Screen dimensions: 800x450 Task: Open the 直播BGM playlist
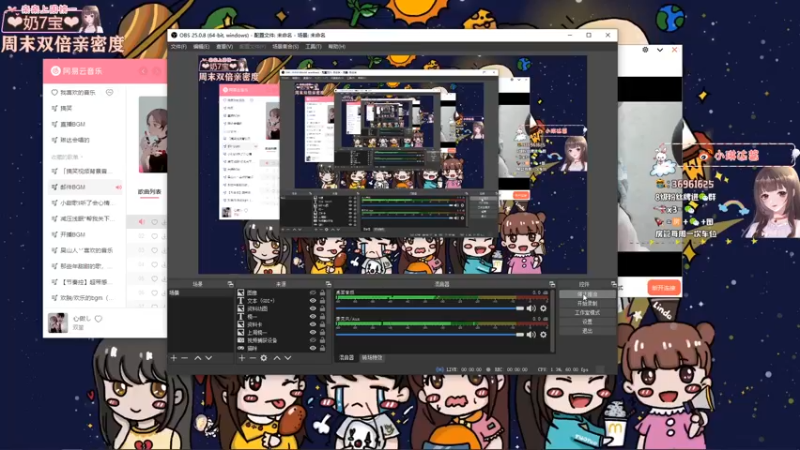pyautogui.click(x=72, y=124)
